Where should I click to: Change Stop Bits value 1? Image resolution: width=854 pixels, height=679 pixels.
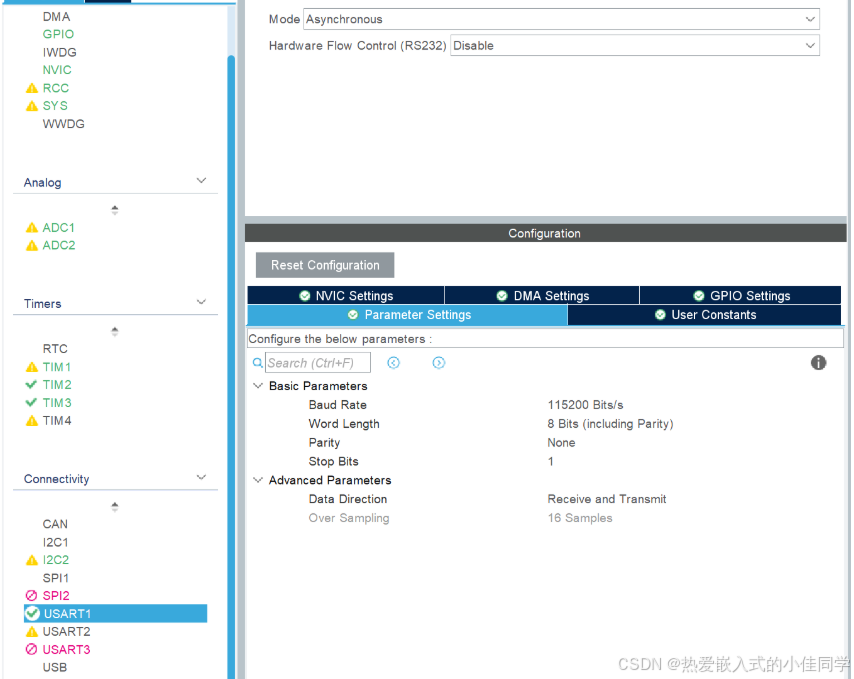coord(551,461)
